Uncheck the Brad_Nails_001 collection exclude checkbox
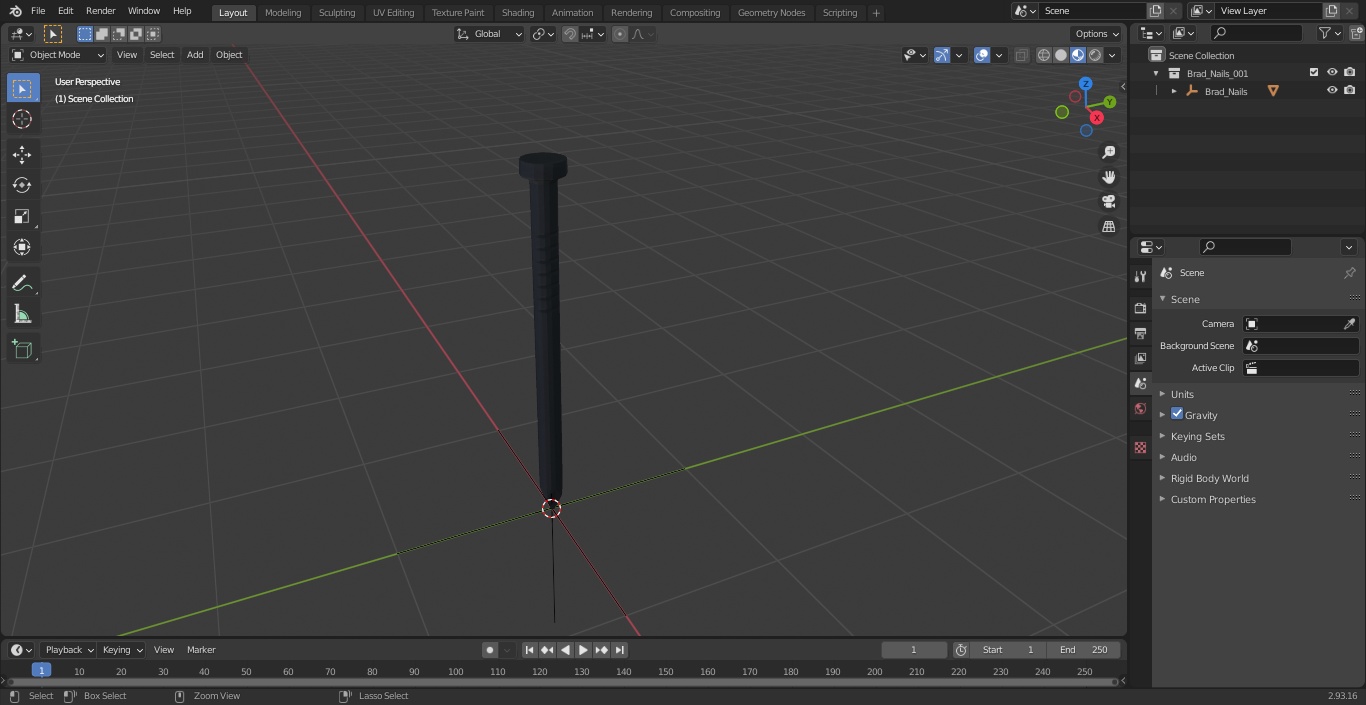 [1314, 73]
